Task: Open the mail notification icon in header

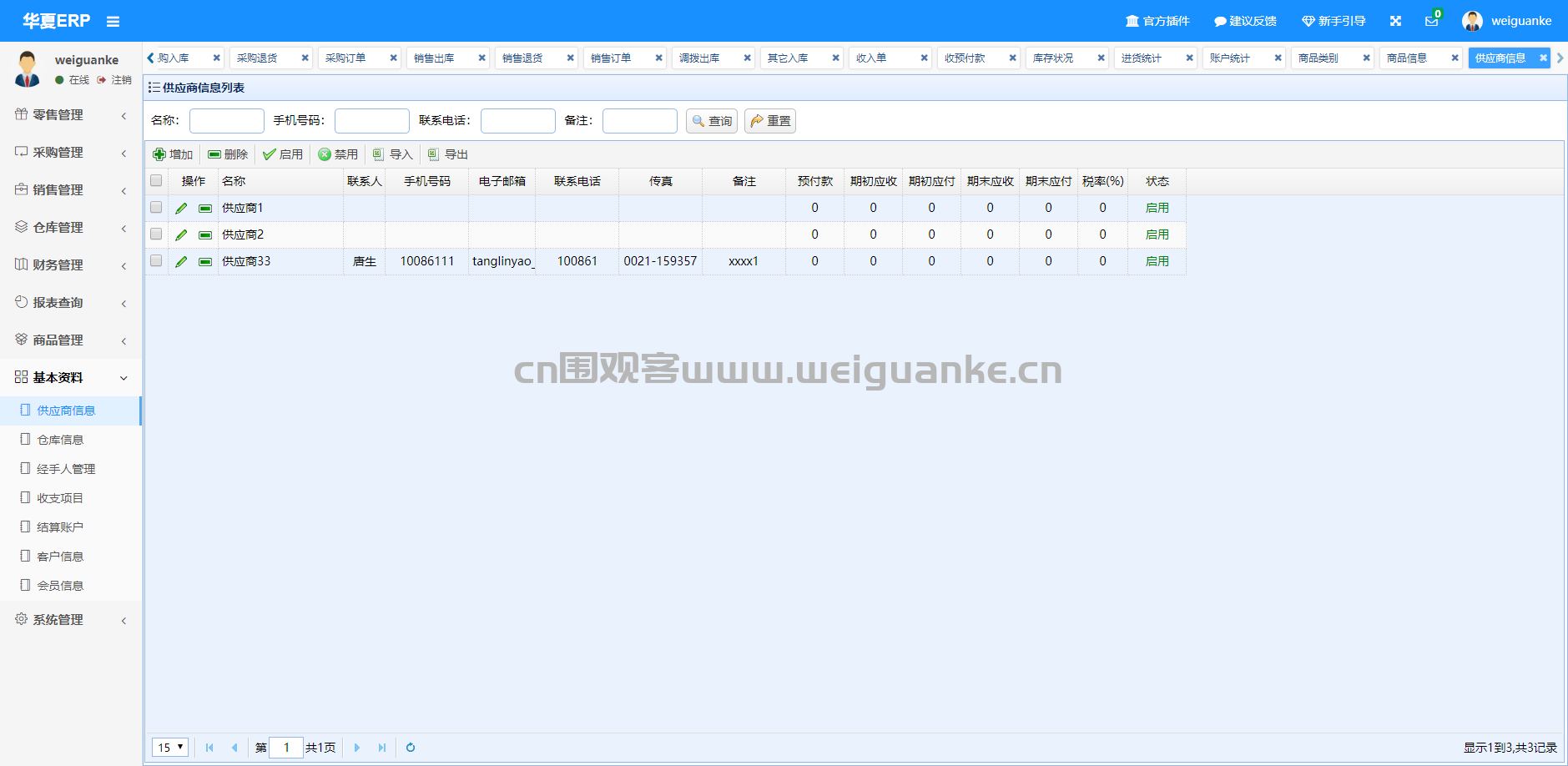Action: coord(1431,21)
